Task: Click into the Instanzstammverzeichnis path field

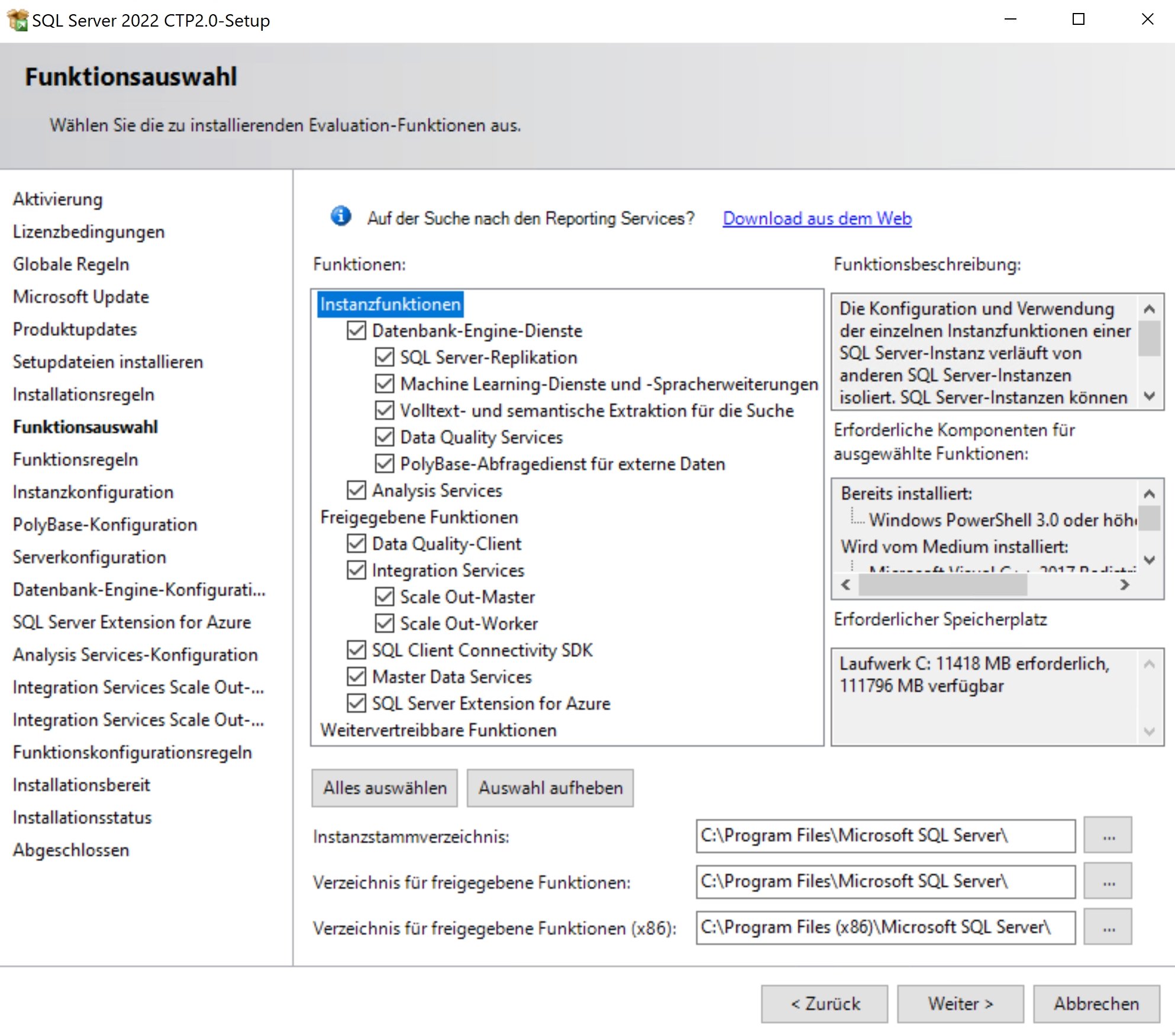Action: (885, 835)
